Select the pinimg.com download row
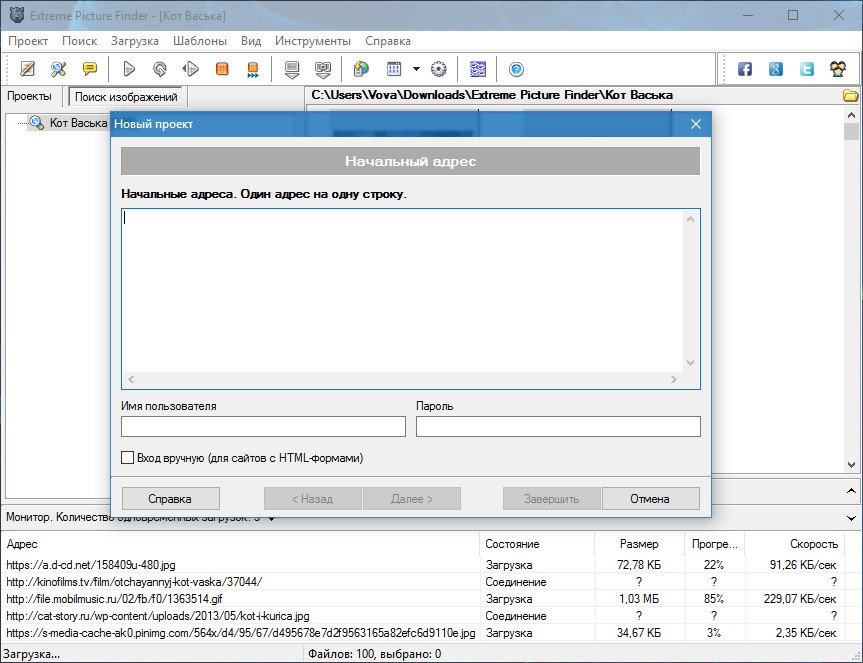Viewport: 863px width, 663px height. (424, 633)
